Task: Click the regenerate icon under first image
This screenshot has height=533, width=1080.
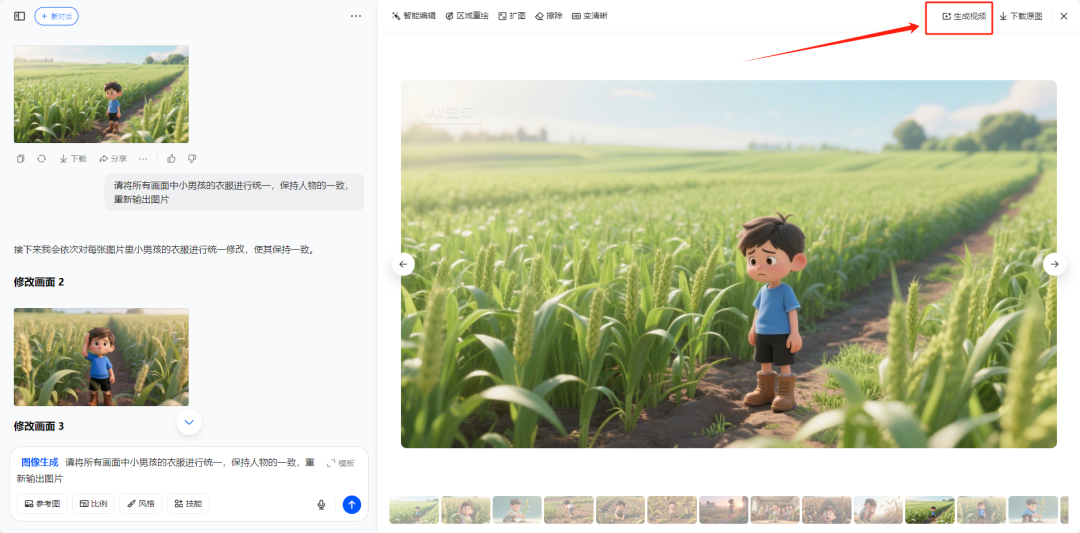Action: click(x=41, y=158)
